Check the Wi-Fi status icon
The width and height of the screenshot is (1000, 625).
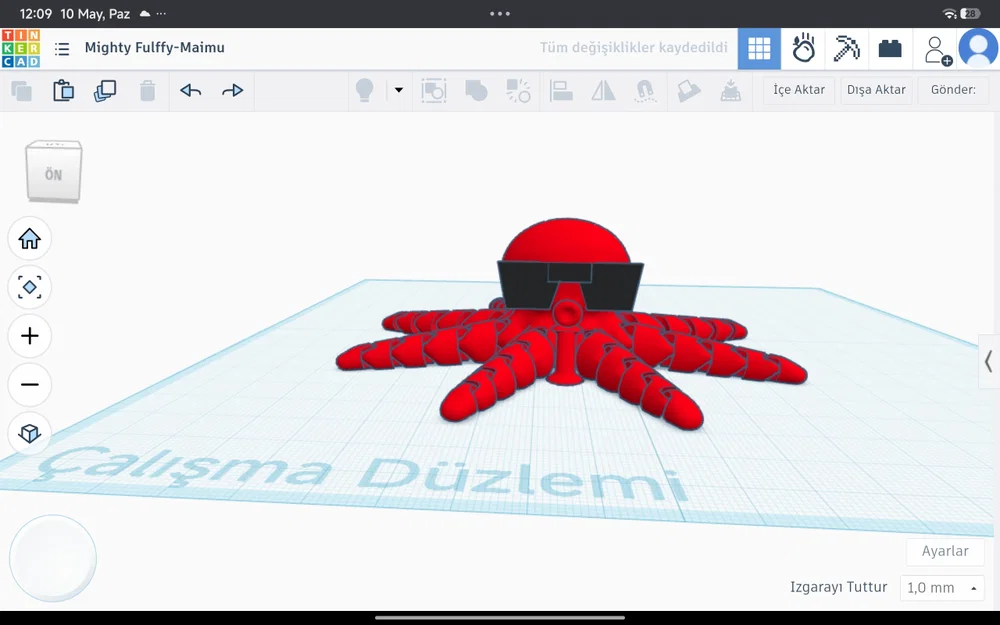coord(950,13)
